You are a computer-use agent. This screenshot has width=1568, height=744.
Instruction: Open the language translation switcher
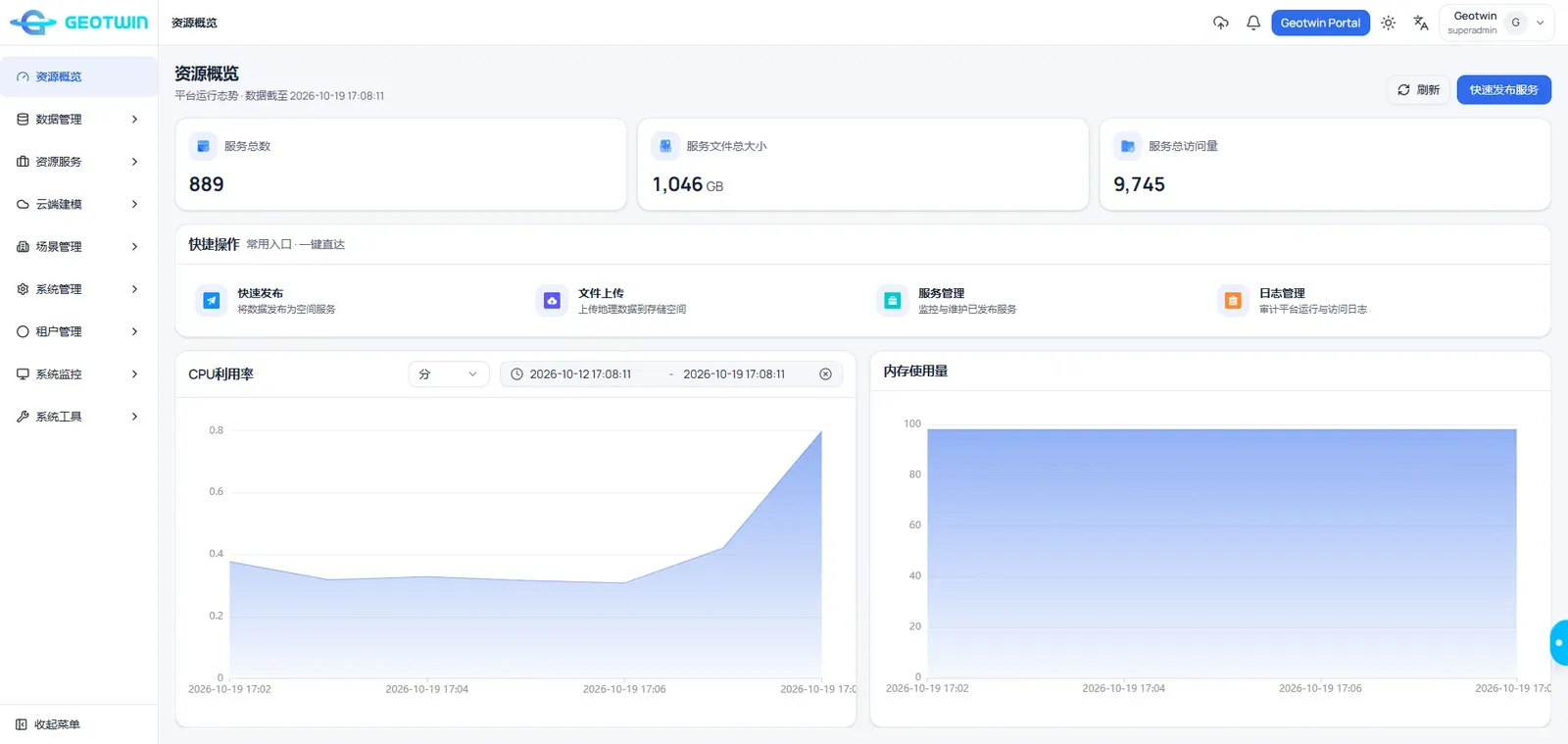1421,23
